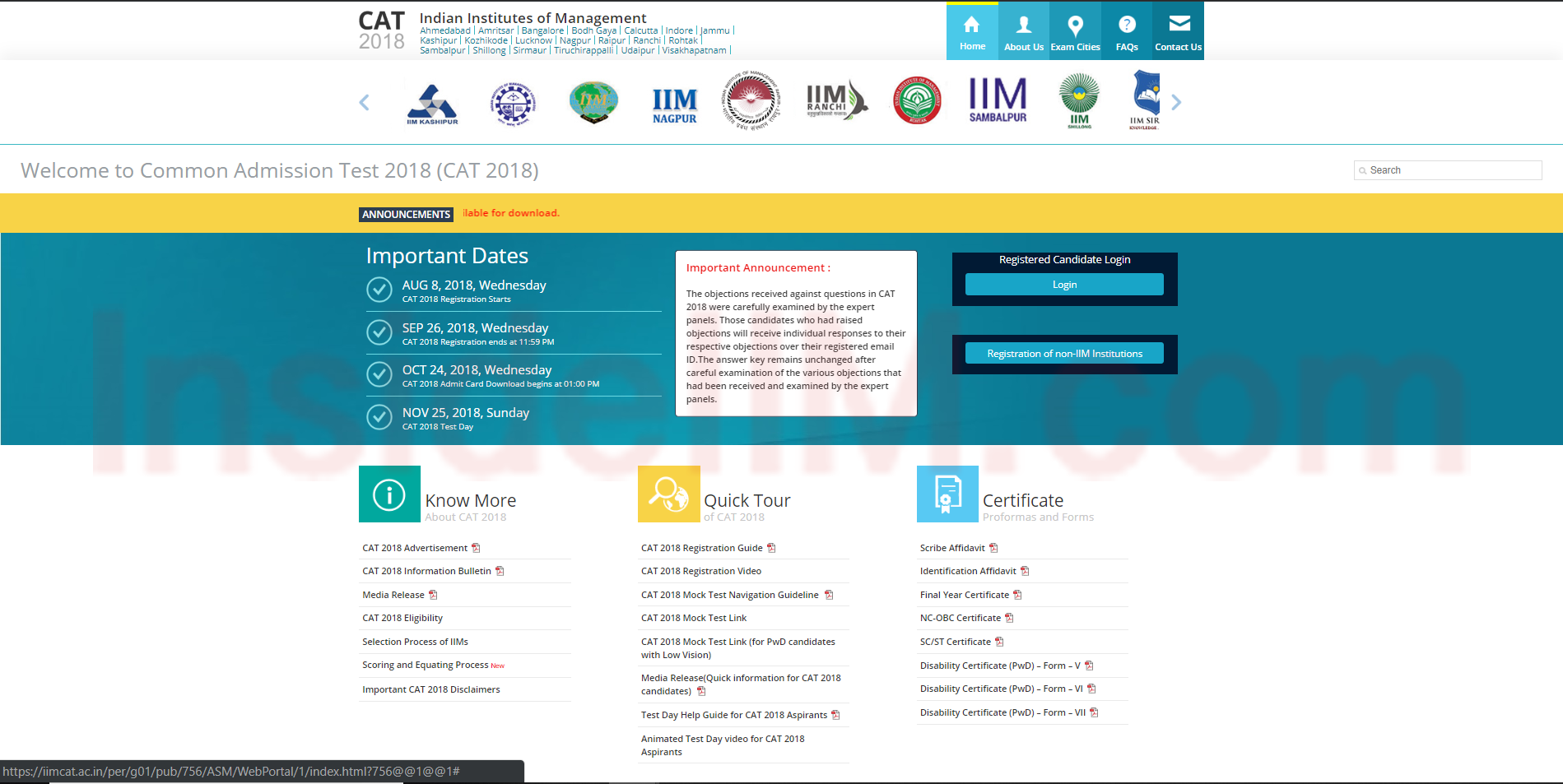
Task: Open CAT 2018 Eligibility link
Action: pos(402,618)
